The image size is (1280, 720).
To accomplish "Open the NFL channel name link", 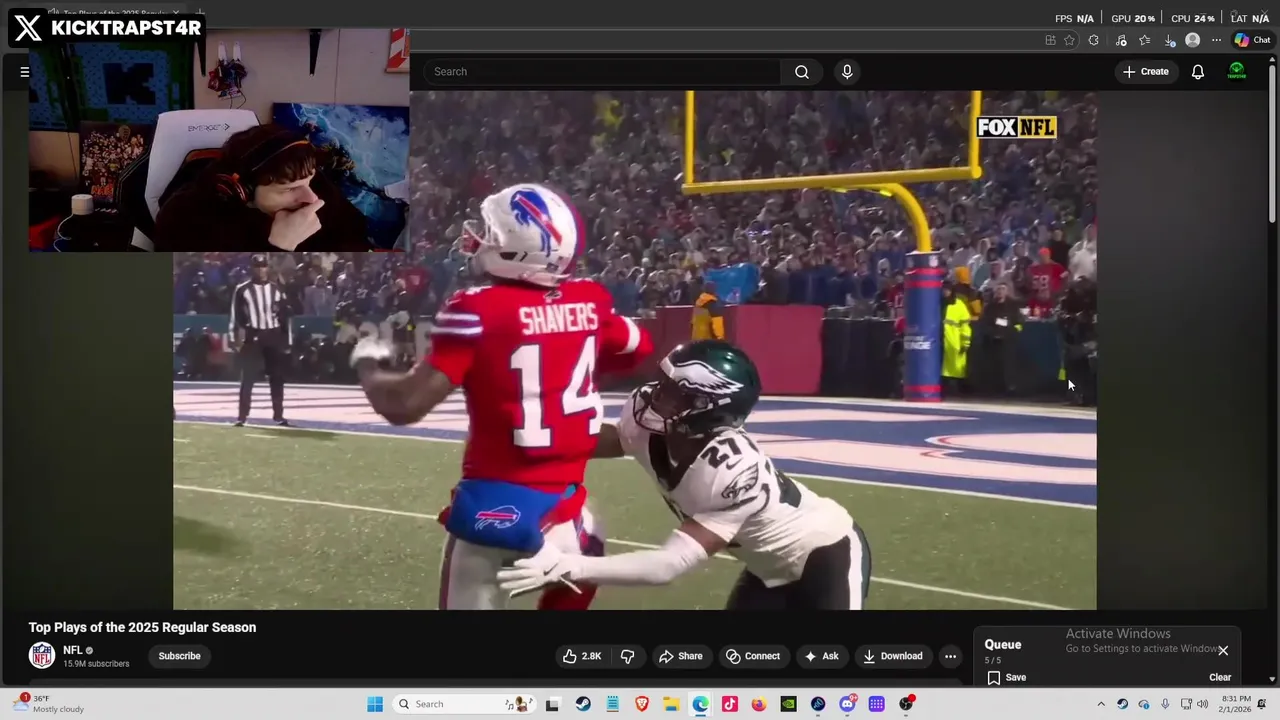I will pyautogui.click(x=72, y=650).
